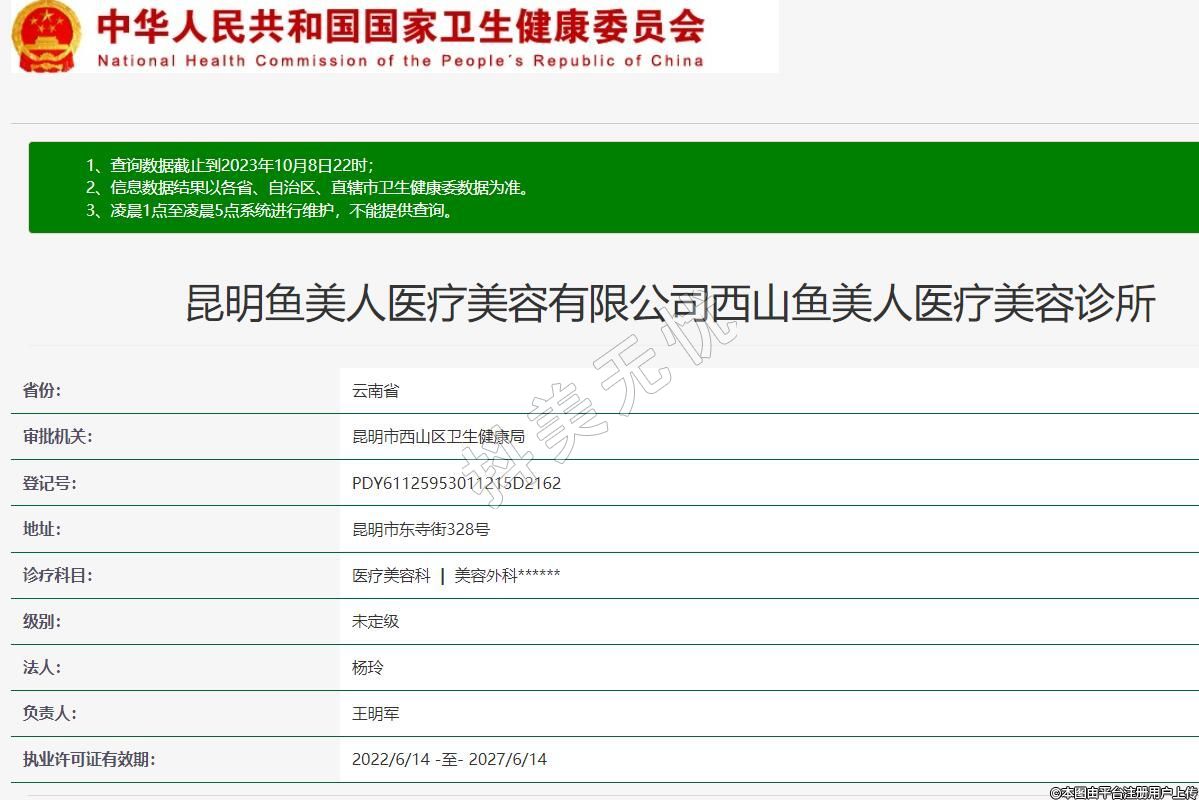1199x800 pixels.
Task: Click the license validity dates 2022/6/14 -至- 2027/6/14
Action: click(x=449, y=759)
